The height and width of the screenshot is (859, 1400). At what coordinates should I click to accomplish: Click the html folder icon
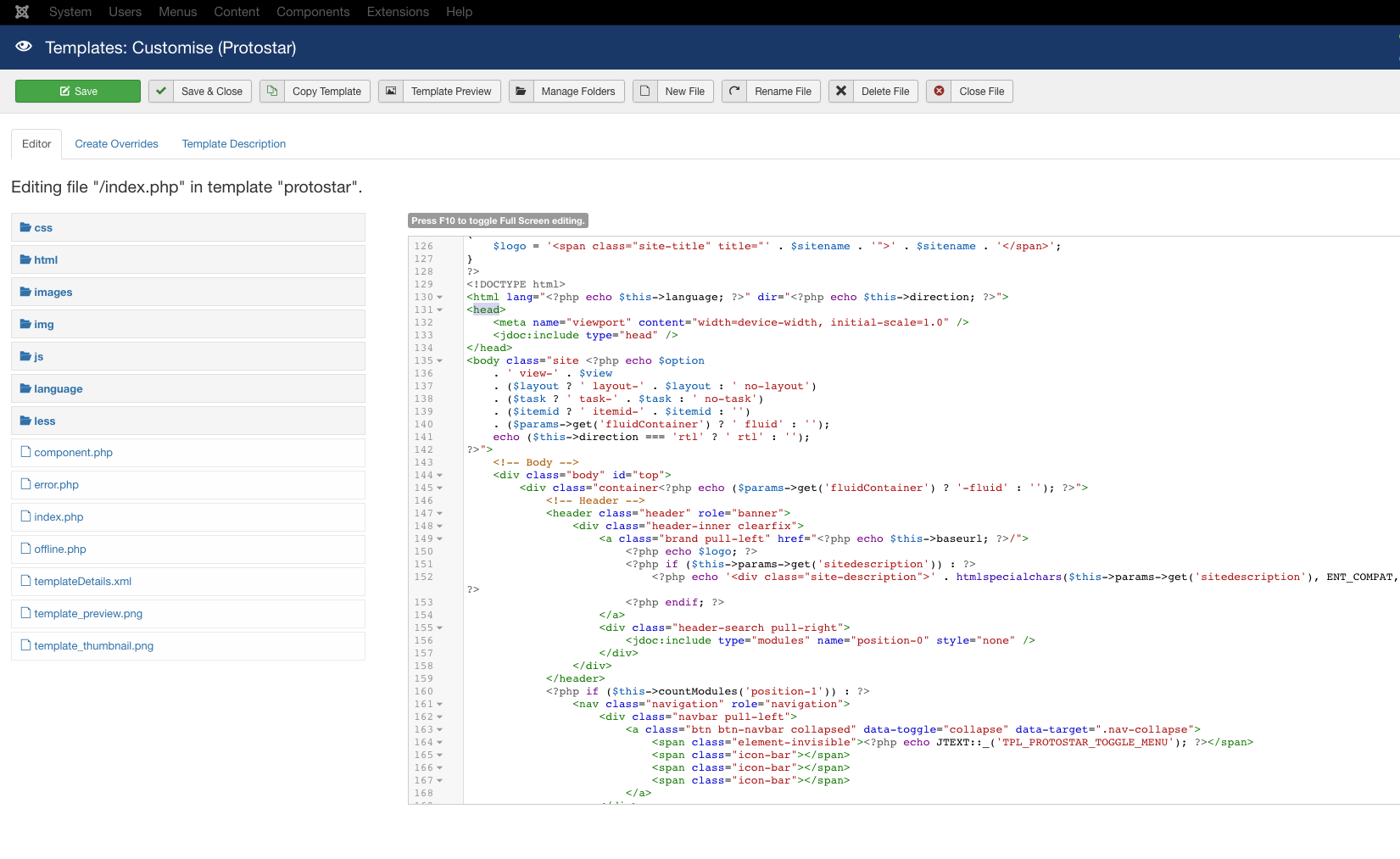tap(25, 259)
